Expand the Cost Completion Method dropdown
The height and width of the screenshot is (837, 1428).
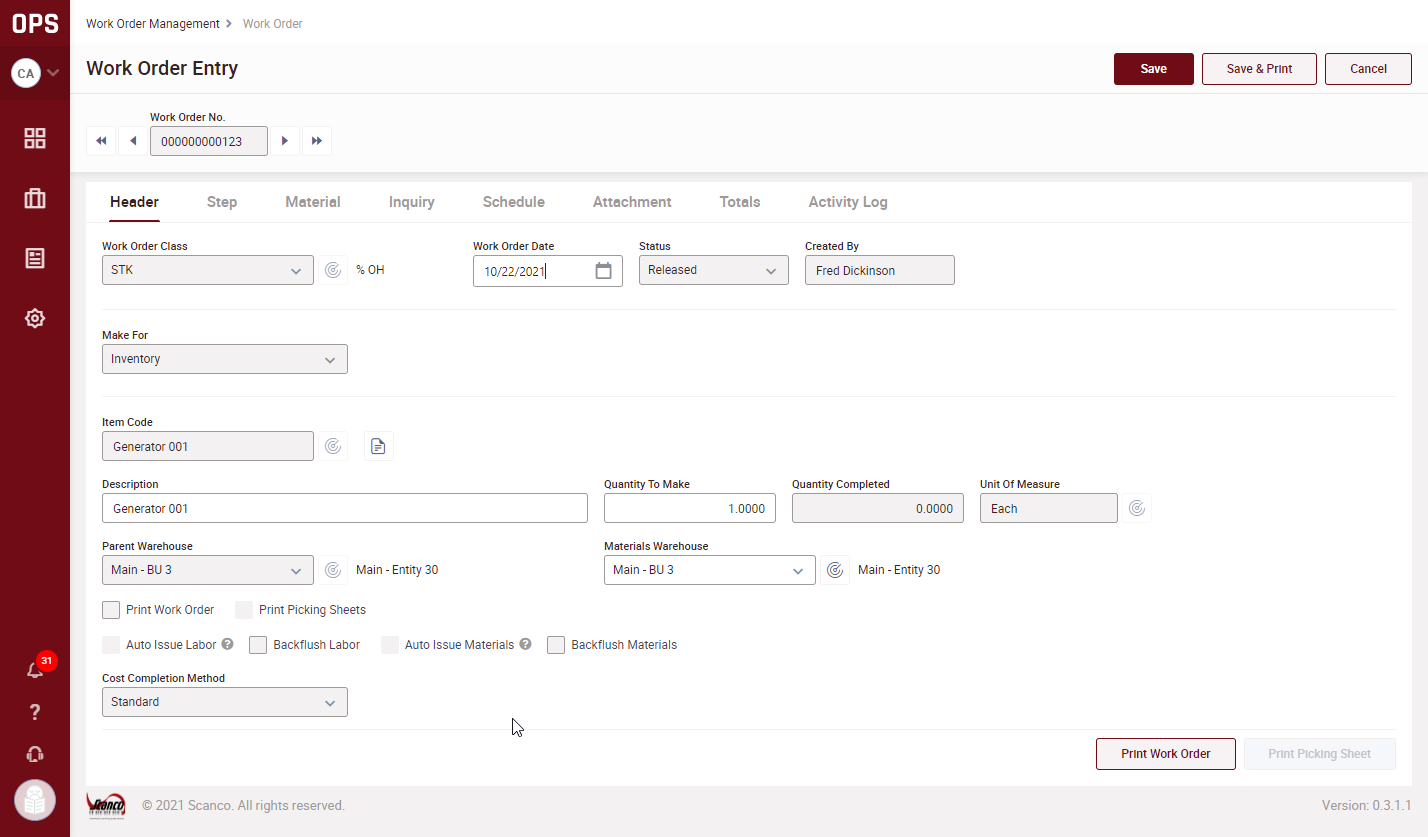point(224,702)
